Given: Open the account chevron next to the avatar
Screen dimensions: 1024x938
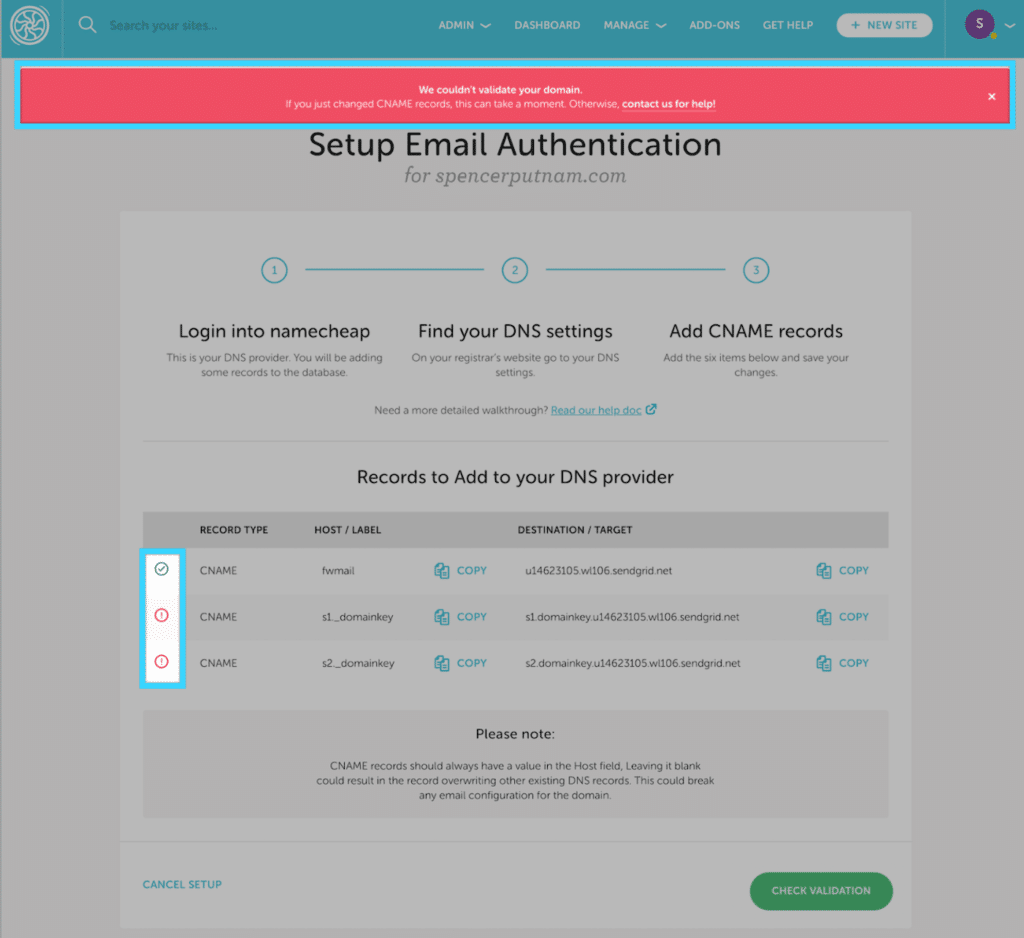Looking at the screenshot, I should (1008, 25).
